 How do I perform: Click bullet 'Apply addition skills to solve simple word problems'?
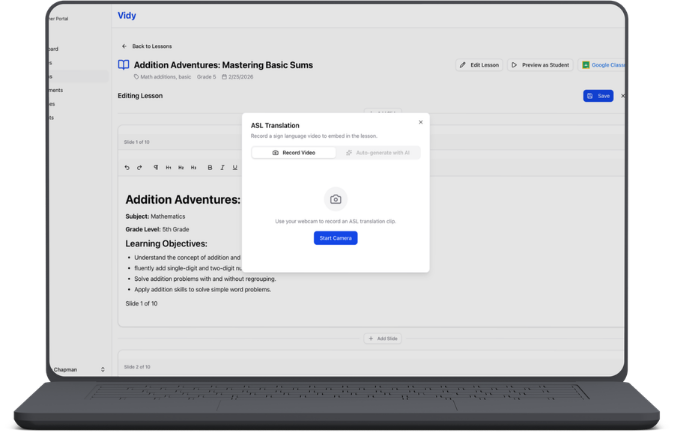click(x=203, y=290)
